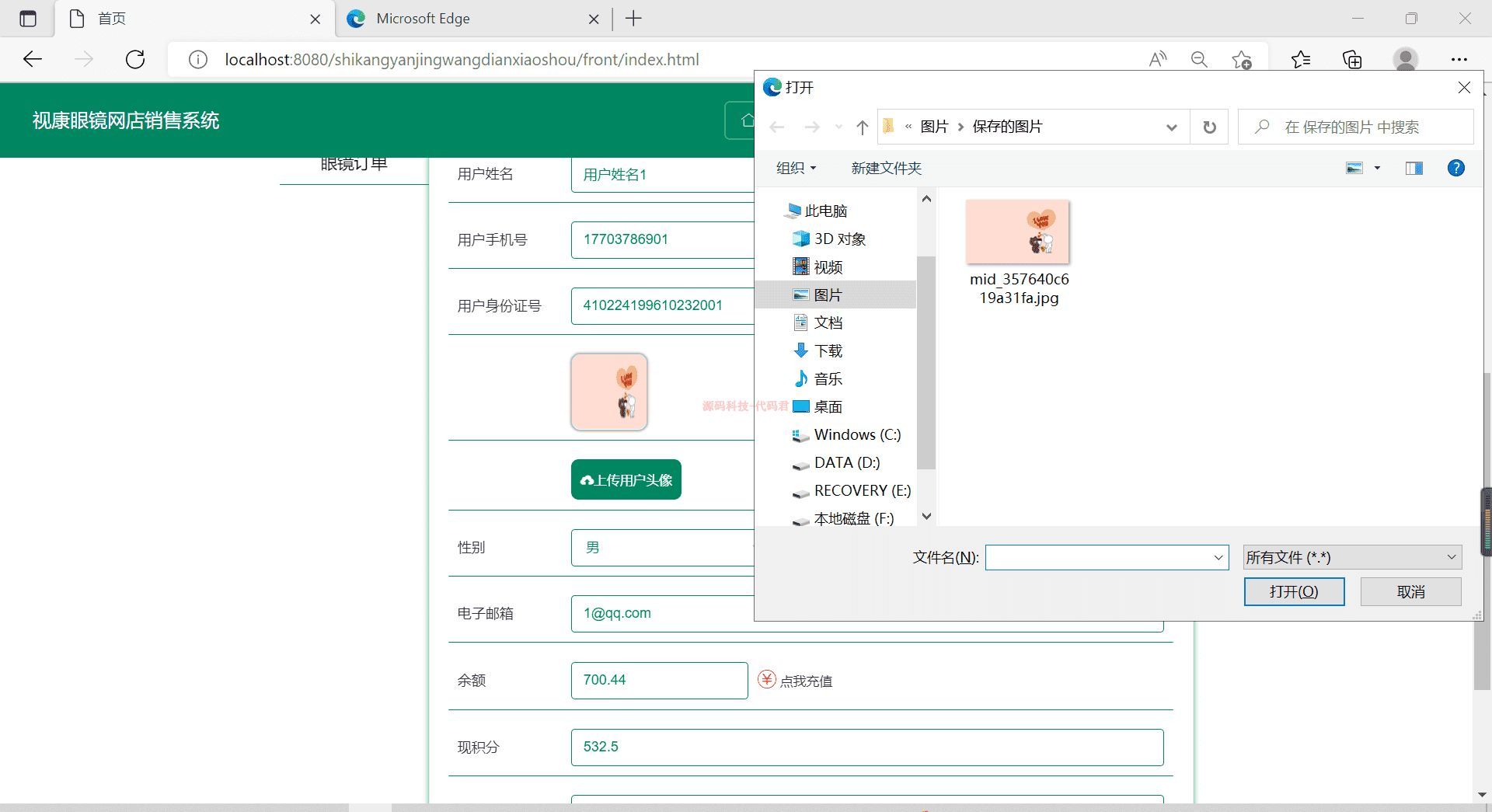The width and height of the screenshot is (1492, 812).
Task: Close the 首页 tab
Action: [x=315, y=19]
